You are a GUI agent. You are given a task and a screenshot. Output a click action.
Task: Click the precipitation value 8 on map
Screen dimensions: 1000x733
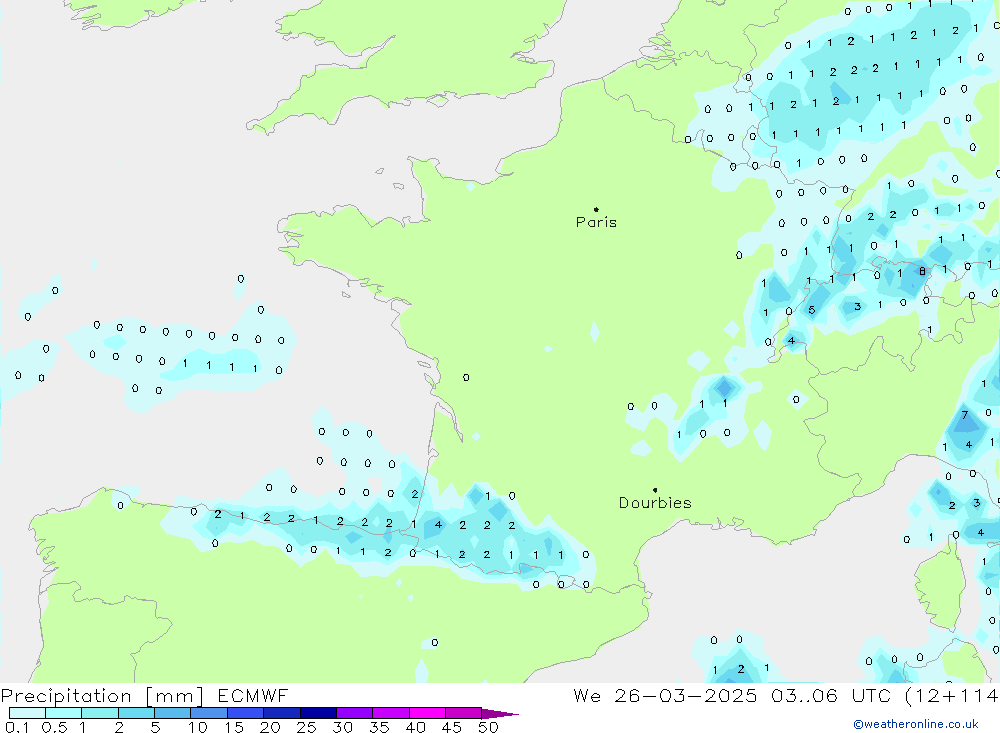pyautogui.click(x=922, y=271)
